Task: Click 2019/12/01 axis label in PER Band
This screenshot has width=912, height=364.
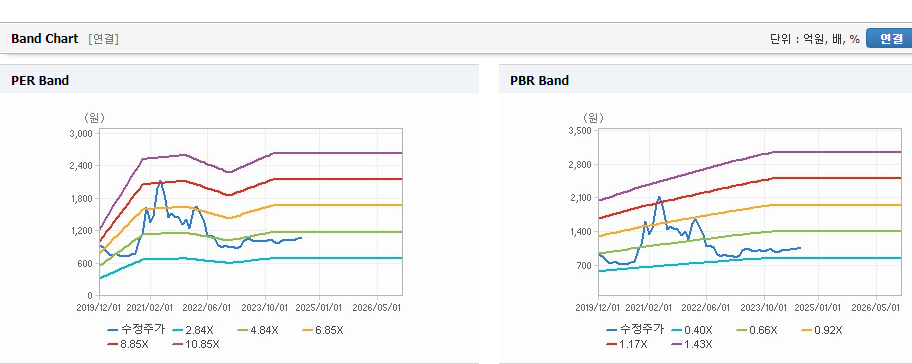Action: (x=99, y=307)
